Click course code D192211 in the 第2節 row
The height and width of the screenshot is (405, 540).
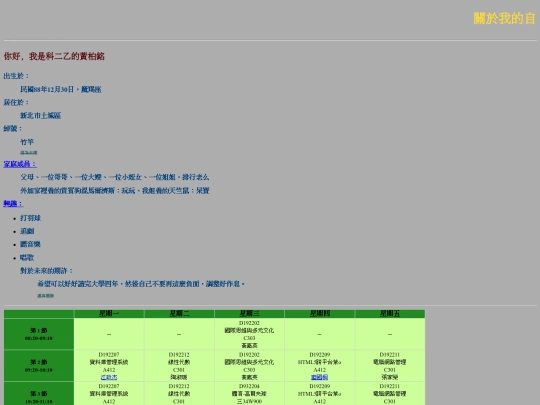(x=390, y=354)
